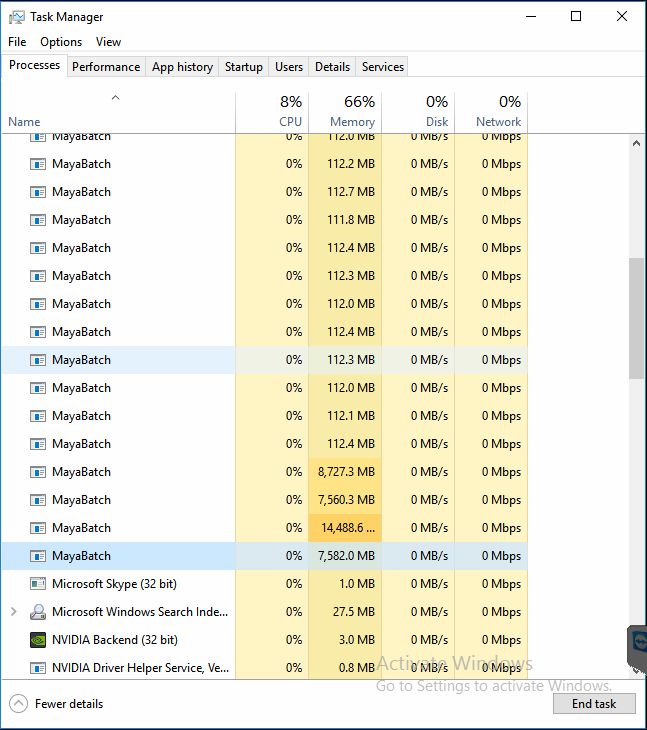This screenshot has height=730, width=647.
Task: Select the MayaBatch icon beside 112.7 MB
Action: tap(38, 192)
